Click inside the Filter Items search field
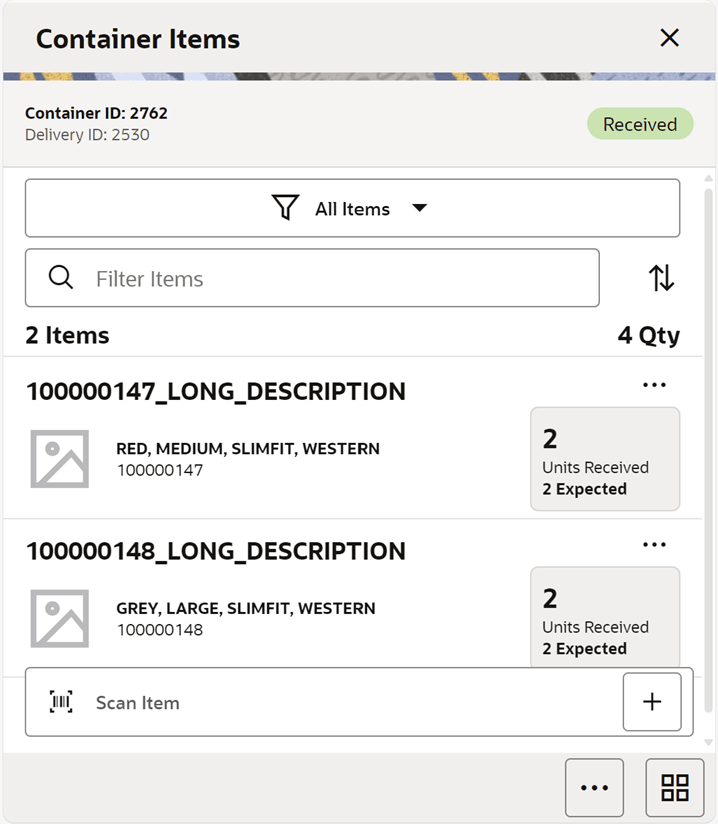The width and height of the screenshot is (718, 824). tap(300, 277)
